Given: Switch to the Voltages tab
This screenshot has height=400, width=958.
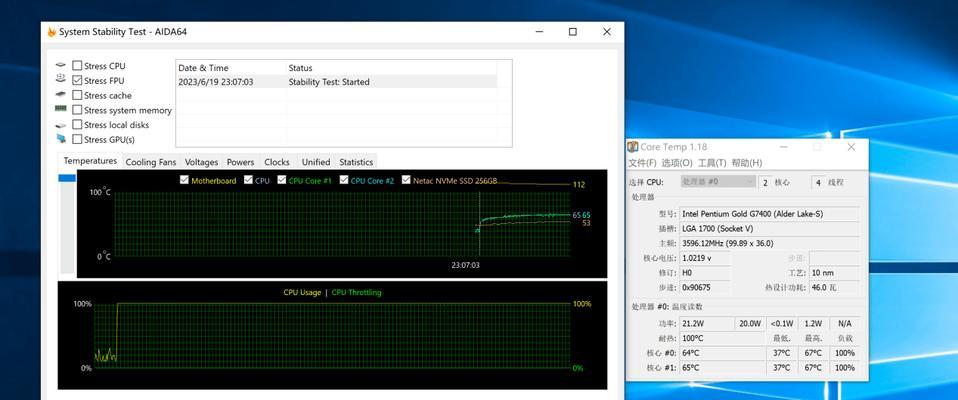Looking at the screenshot, I should tap(202, 162).
